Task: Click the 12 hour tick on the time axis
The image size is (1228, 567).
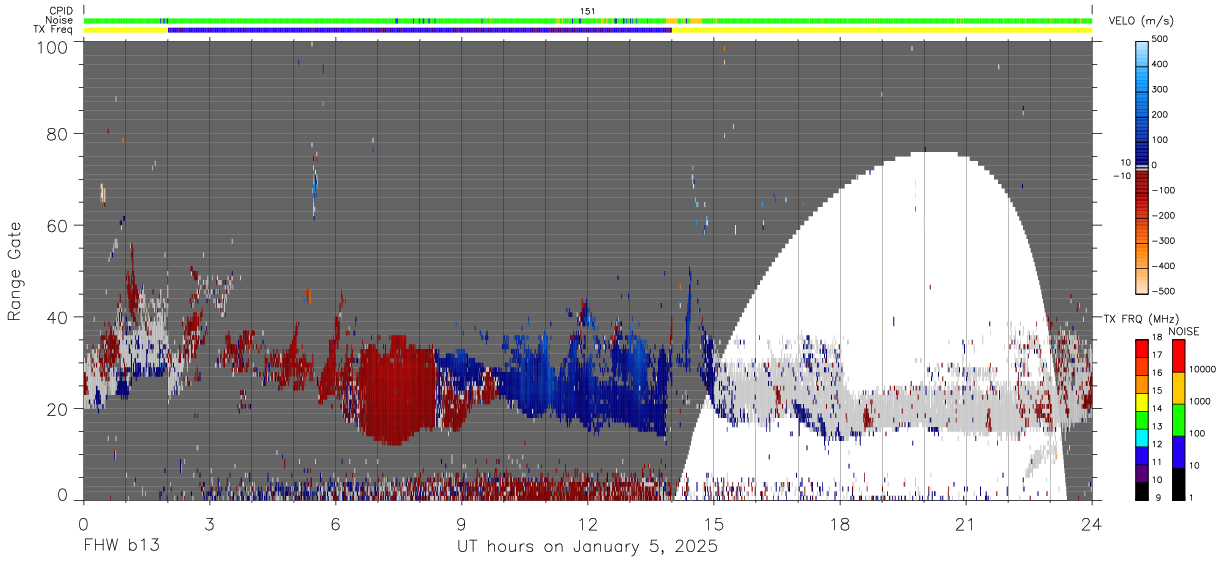Action: (x=587, y=523)
